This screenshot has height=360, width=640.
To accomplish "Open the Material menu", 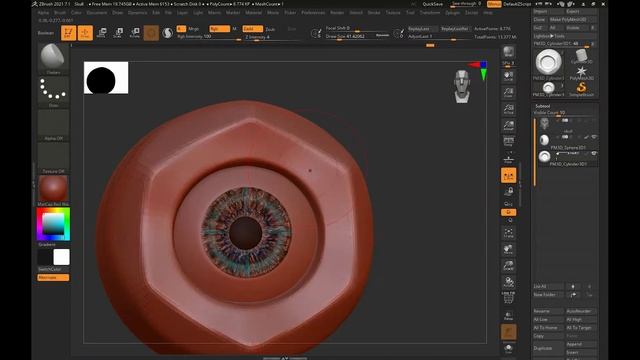I will coord(253,13).
